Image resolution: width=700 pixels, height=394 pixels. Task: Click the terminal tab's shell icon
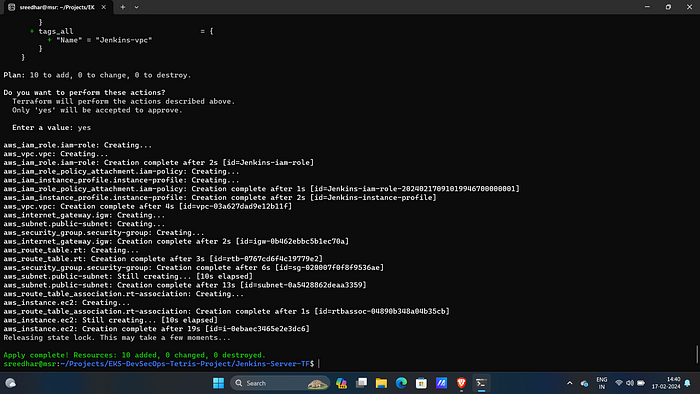pyautogui.click(x=12, y=7)
